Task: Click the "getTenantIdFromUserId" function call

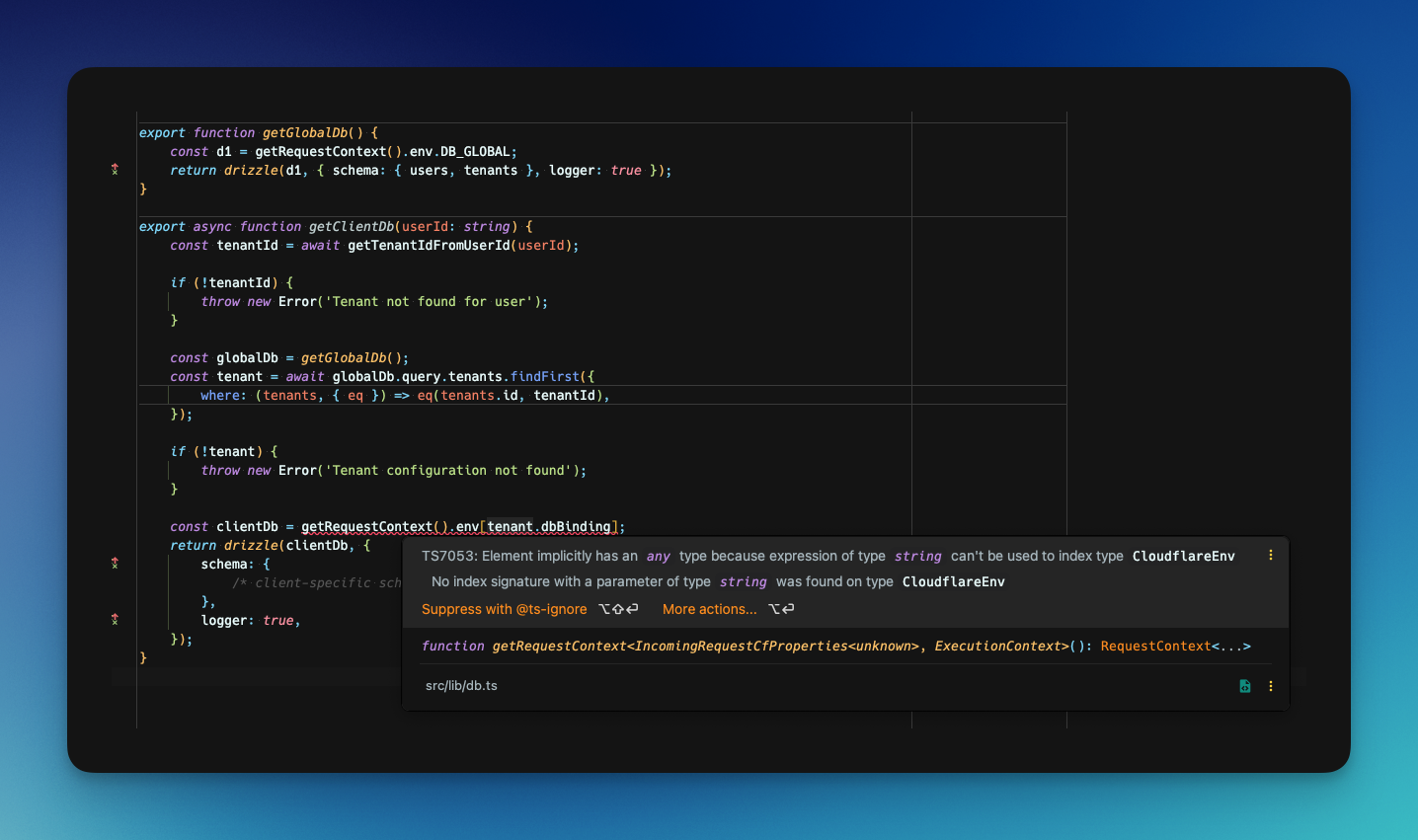Action: [429, 245]
